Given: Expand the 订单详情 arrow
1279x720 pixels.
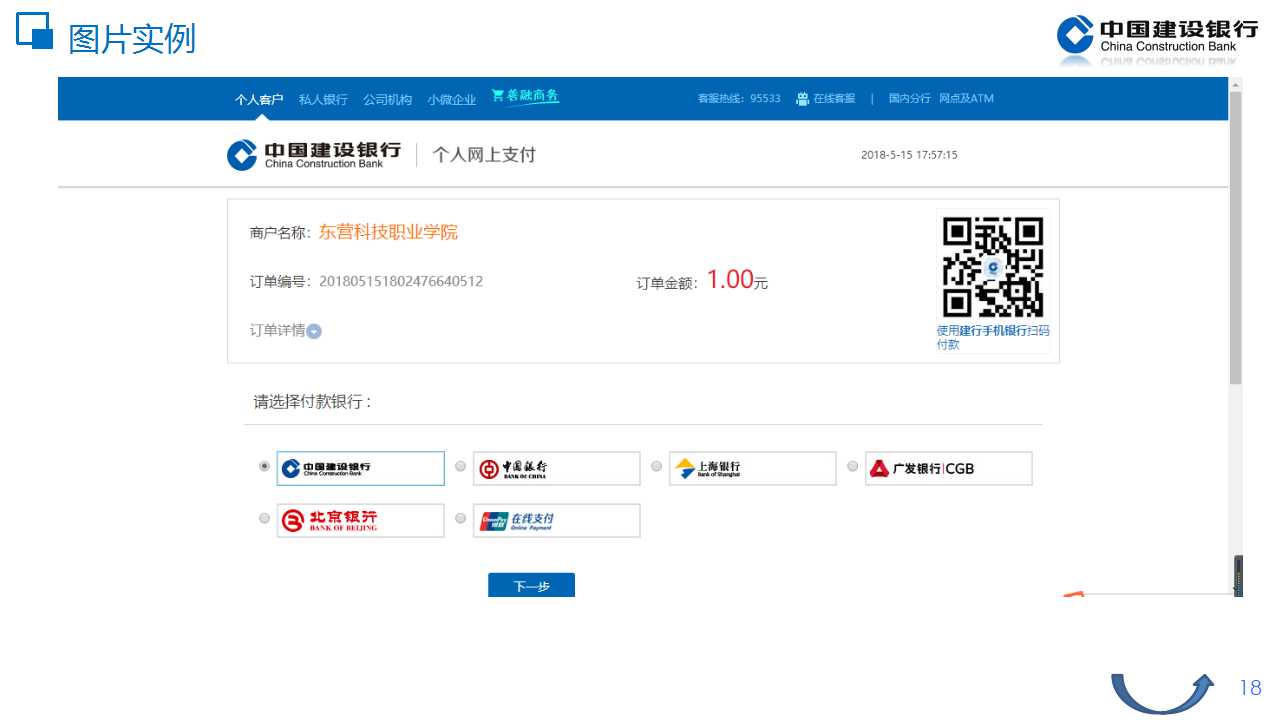Looking at the screenshot, I should pyautogui.click(x=314, y=332).
